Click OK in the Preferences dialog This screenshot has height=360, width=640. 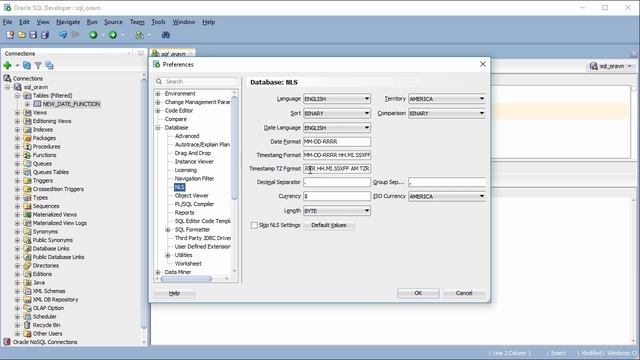tap(418, 293)
